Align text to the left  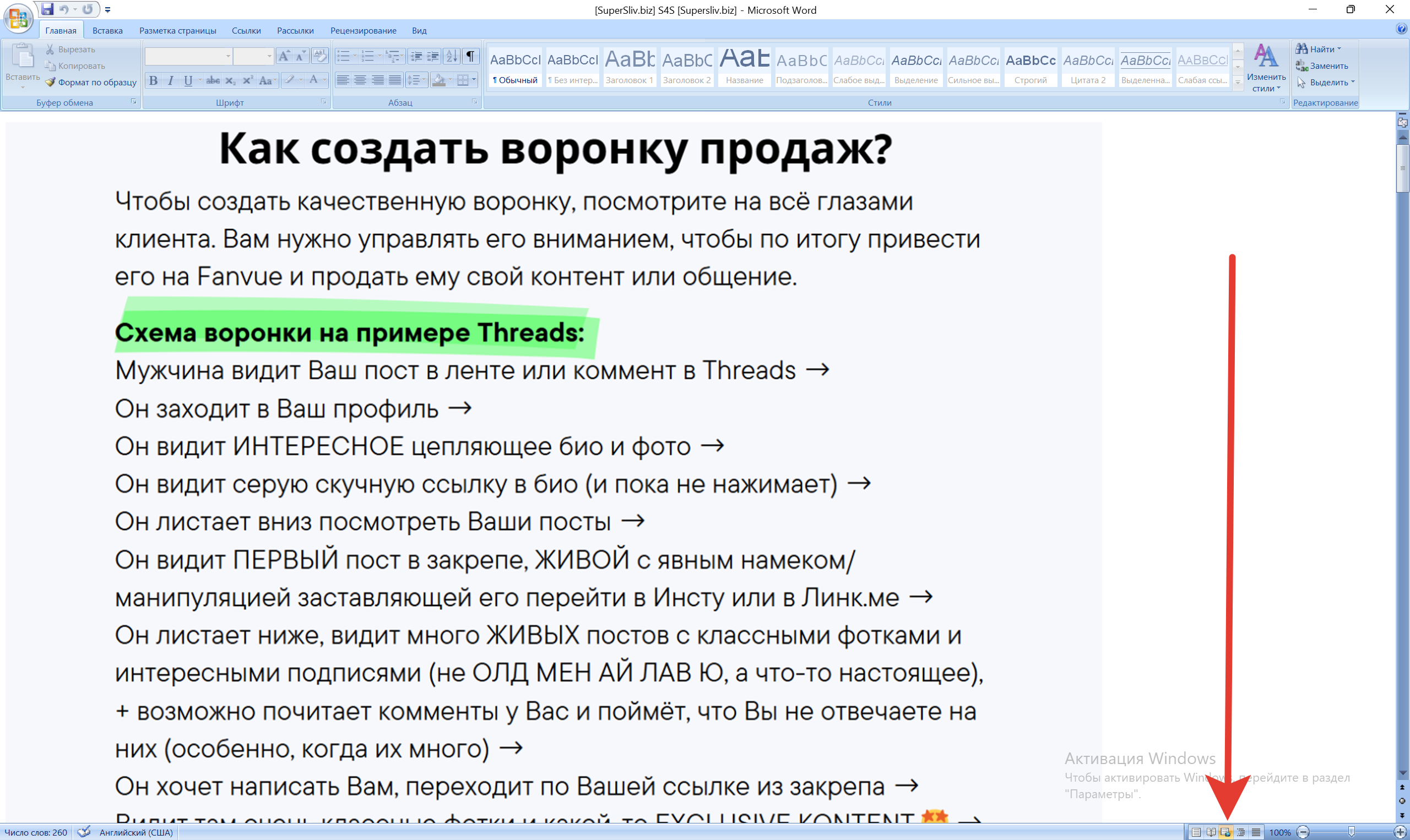[x=343, y=80]
